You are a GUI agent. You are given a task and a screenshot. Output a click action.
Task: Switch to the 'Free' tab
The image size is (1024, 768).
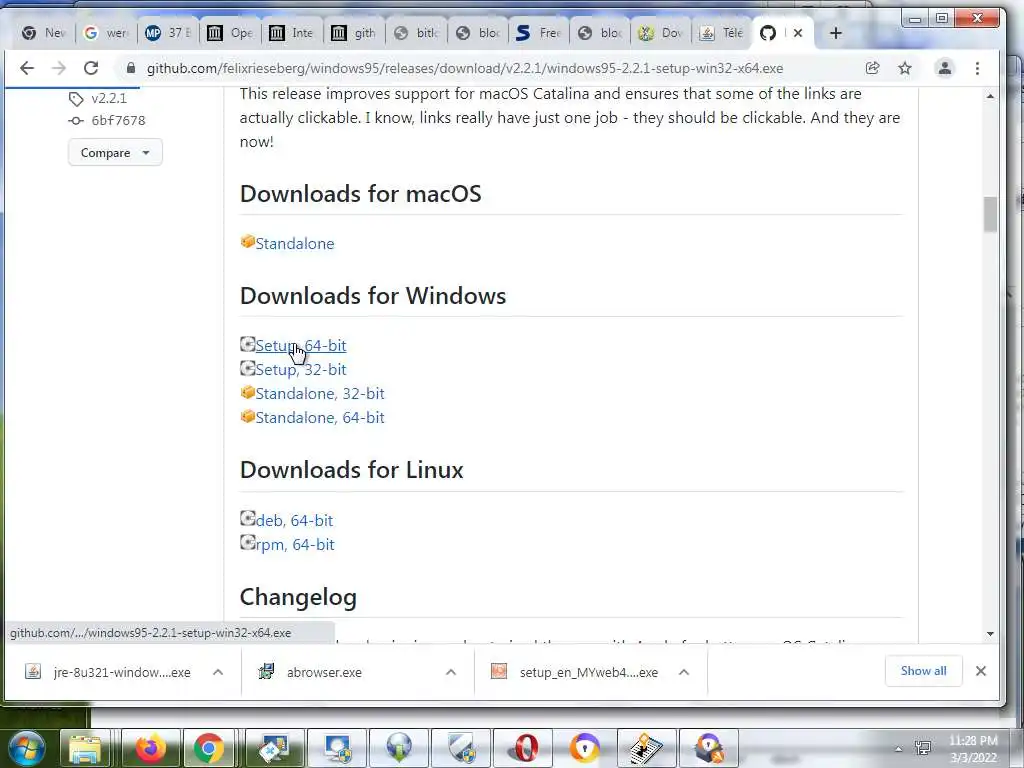(x=539, y=33)
